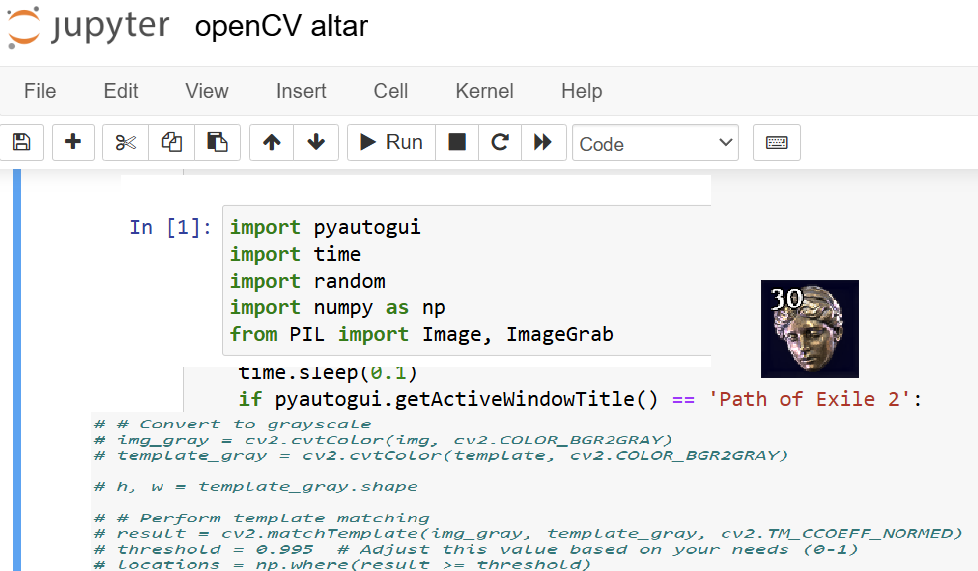Click the In [1] cell prompt
Screen dimensions: 978x571
[x=170, y=227]
